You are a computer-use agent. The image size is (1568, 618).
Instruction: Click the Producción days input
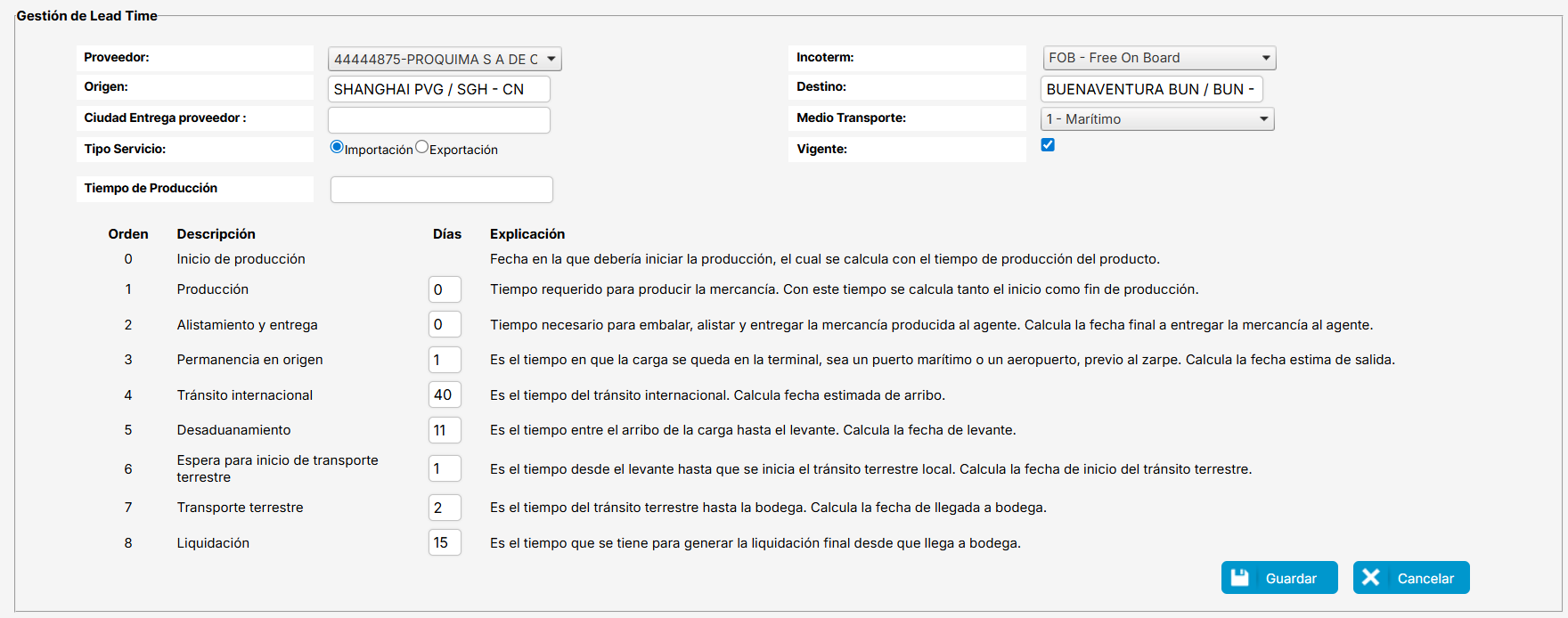click(444, 289)
